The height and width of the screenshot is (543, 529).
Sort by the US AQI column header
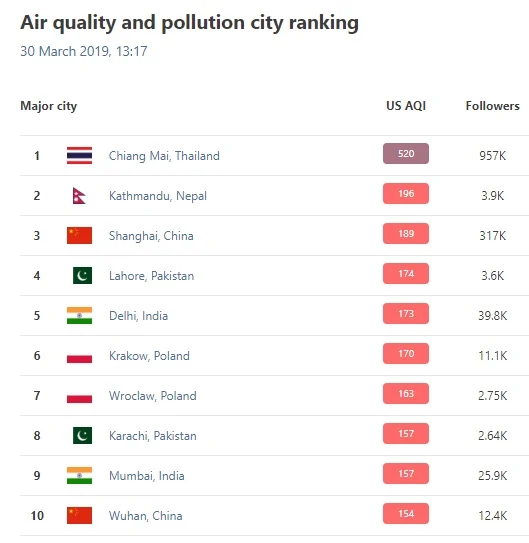pos(406,106)
